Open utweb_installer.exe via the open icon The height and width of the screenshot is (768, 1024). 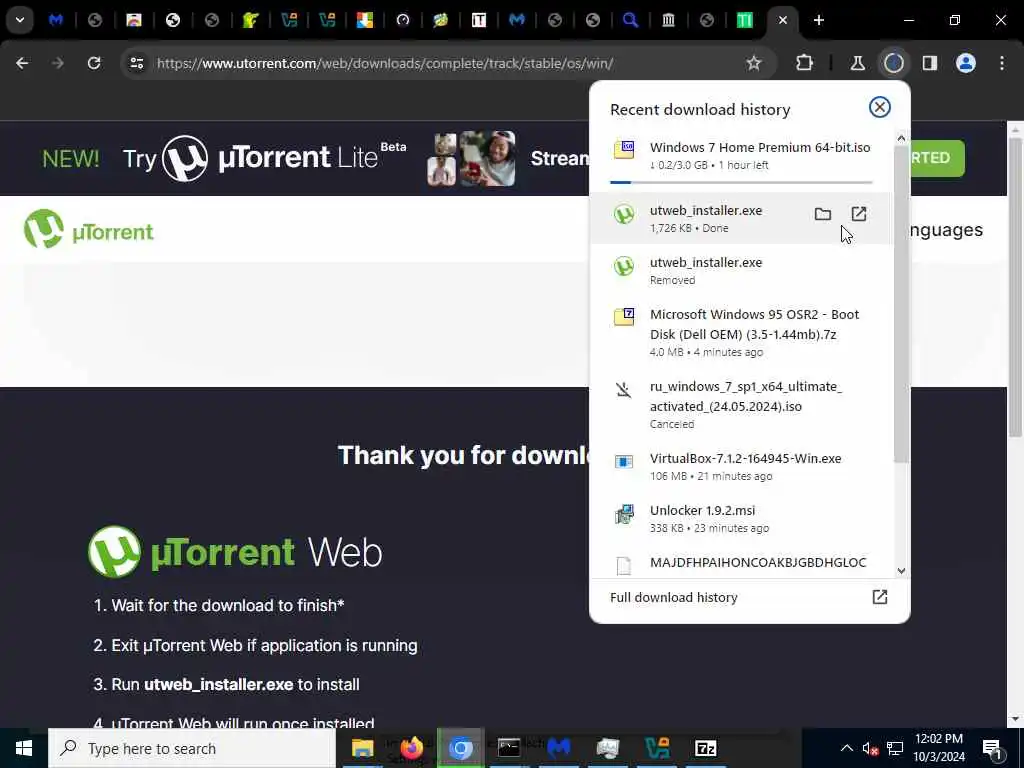click(858, 214)
